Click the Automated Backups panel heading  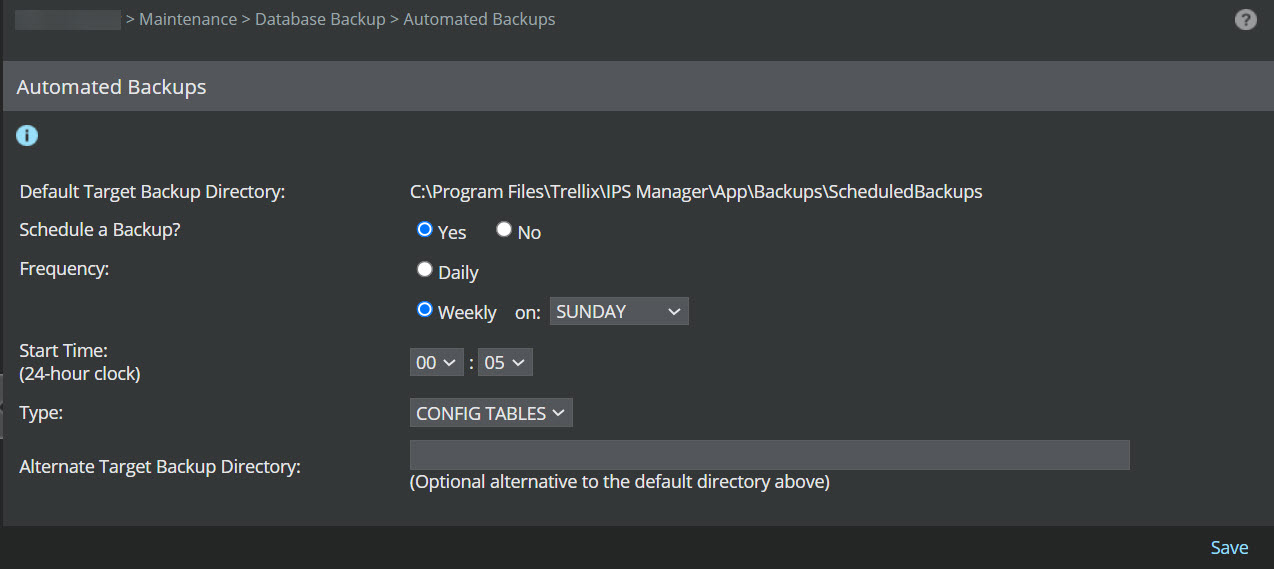(x=111, y=86)
